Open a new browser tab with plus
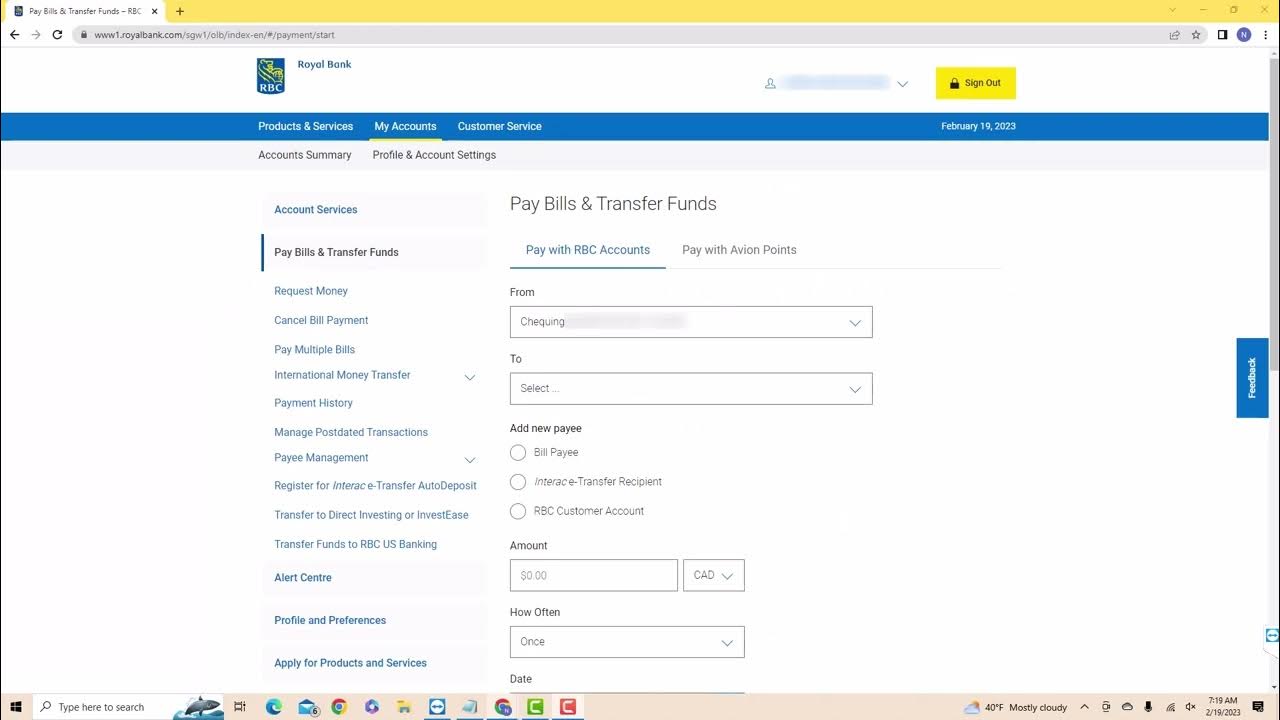 (x=180, y=11)
